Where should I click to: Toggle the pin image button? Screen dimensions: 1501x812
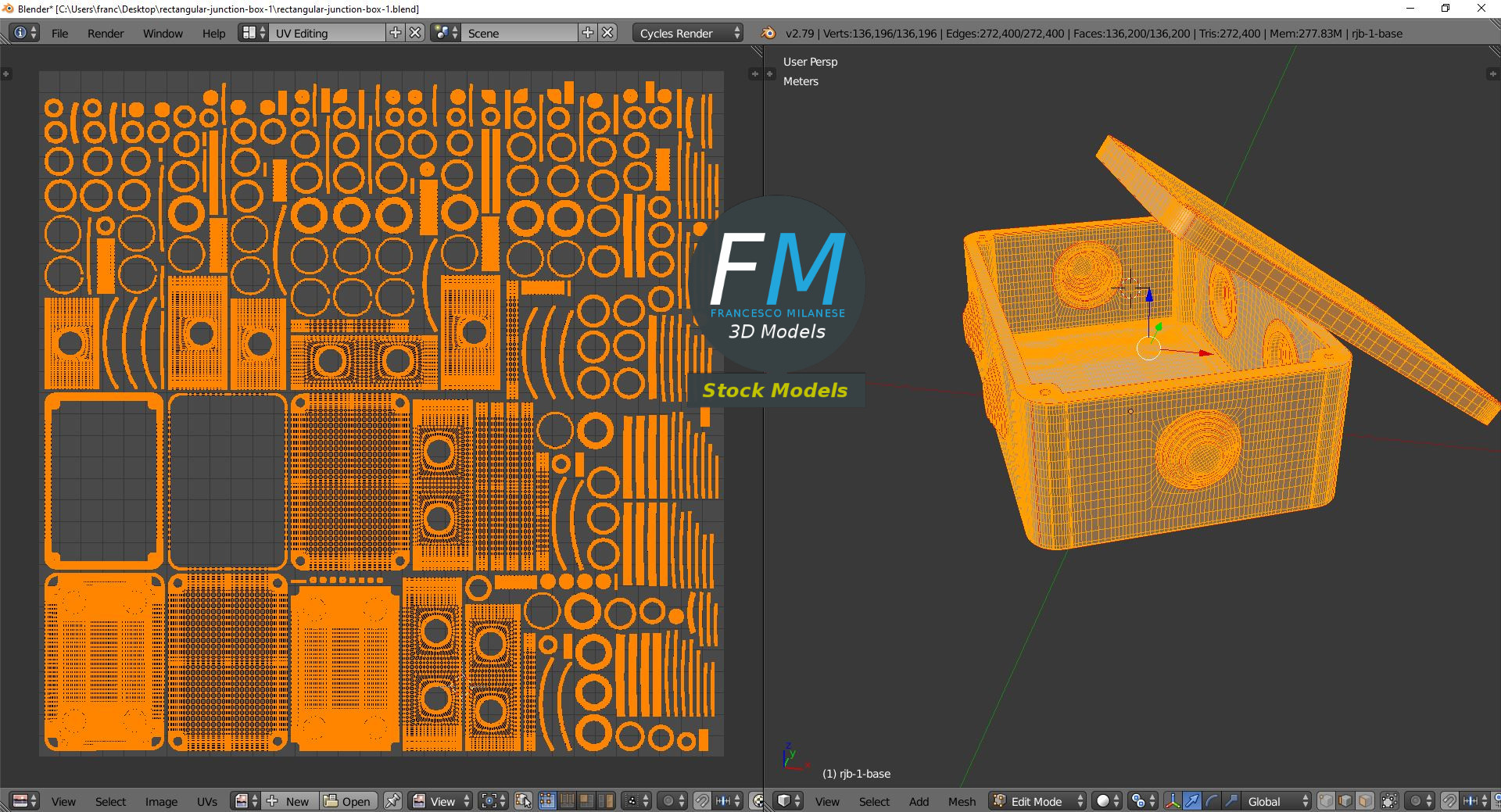pos(392,801)
